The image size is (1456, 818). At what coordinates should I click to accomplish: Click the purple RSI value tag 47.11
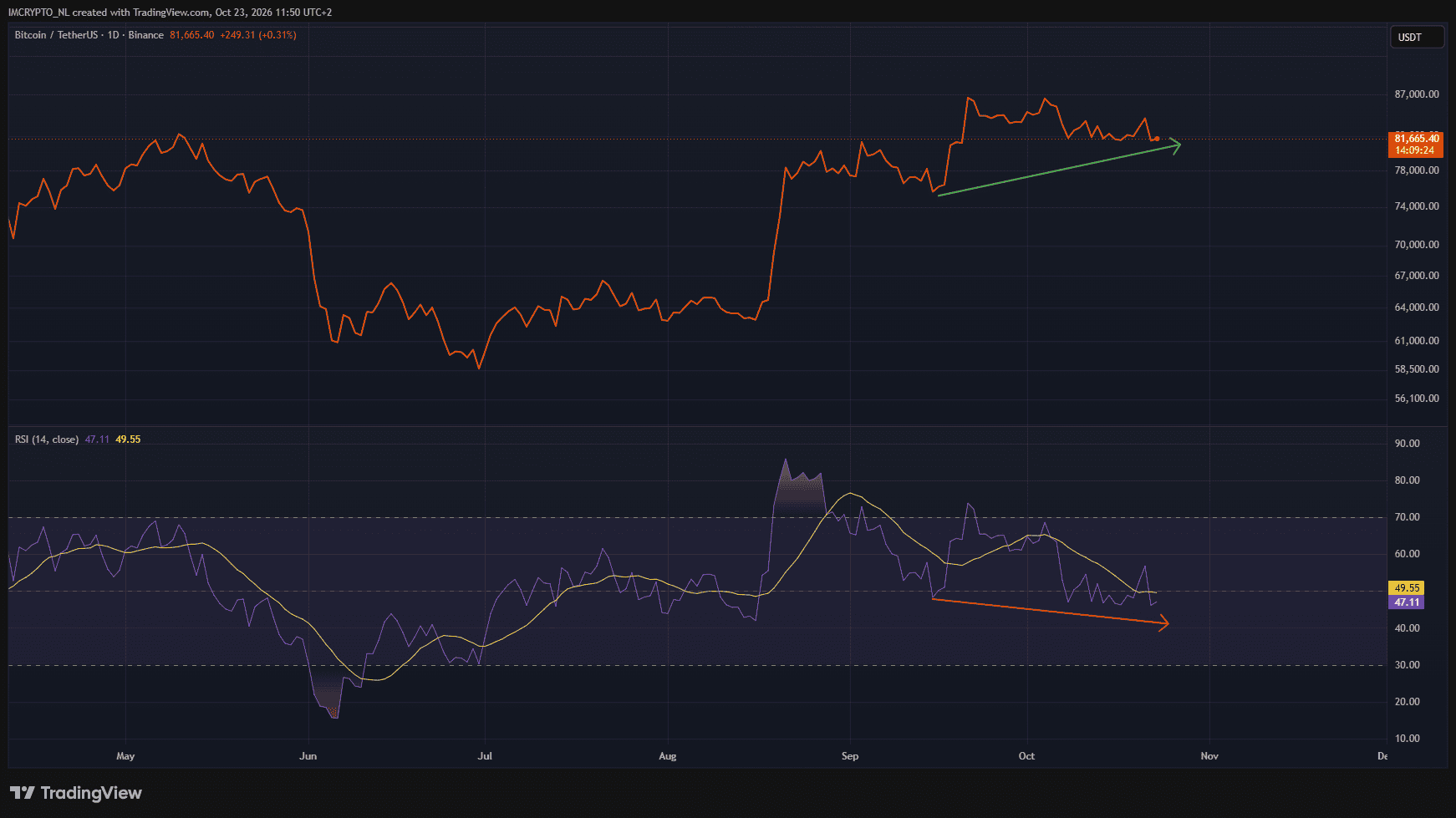point(1407,602)
